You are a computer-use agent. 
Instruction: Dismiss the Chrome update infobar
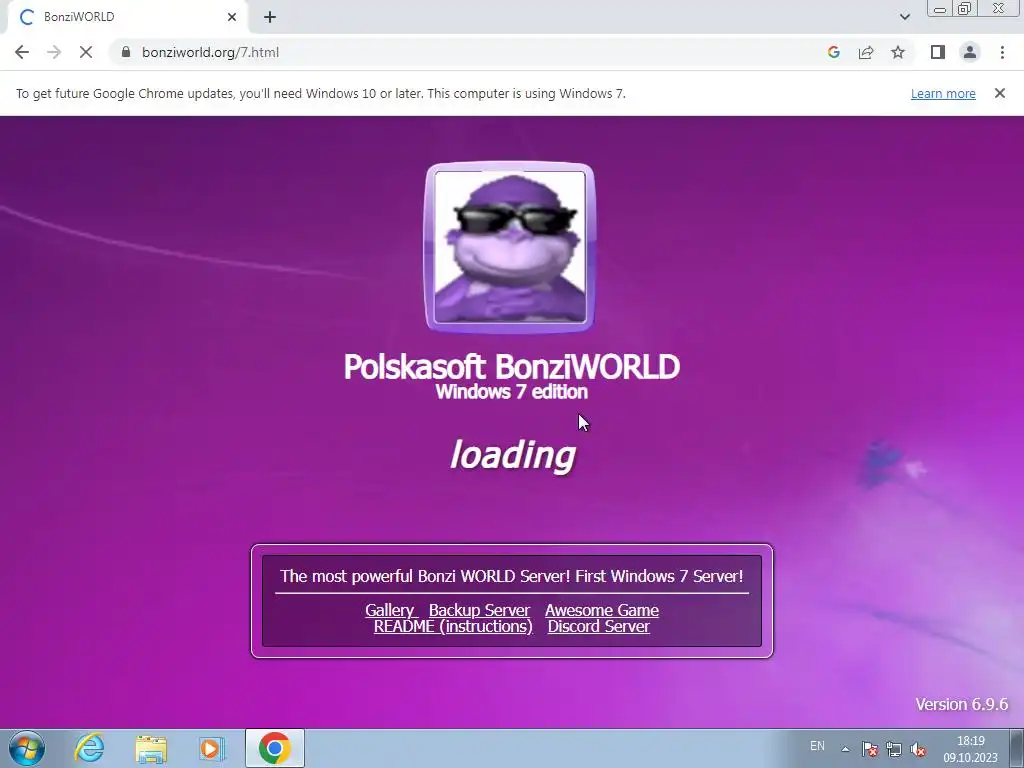[x=1000, y=93]
